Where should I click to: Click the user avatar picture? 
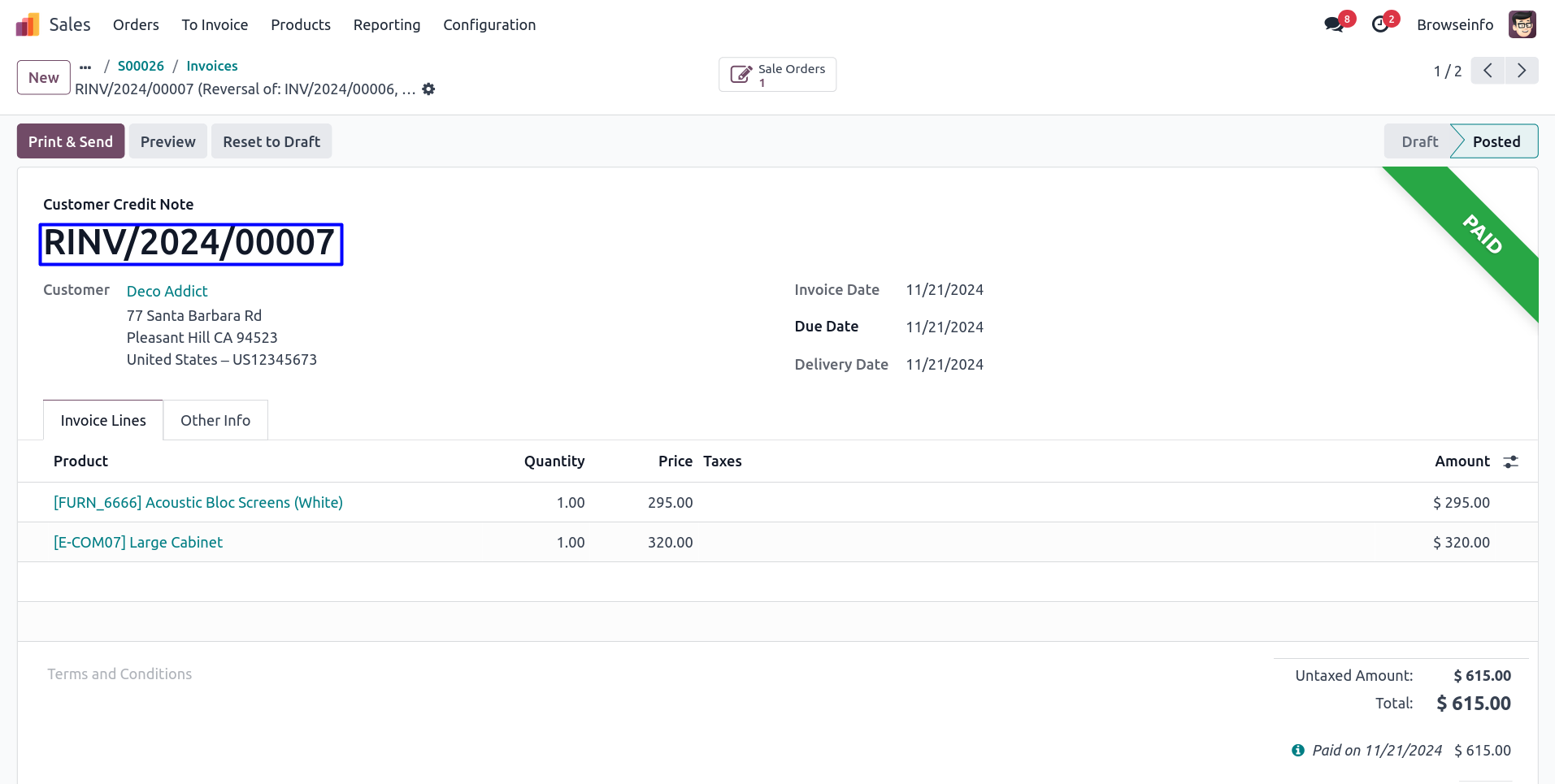point(1522,24)
